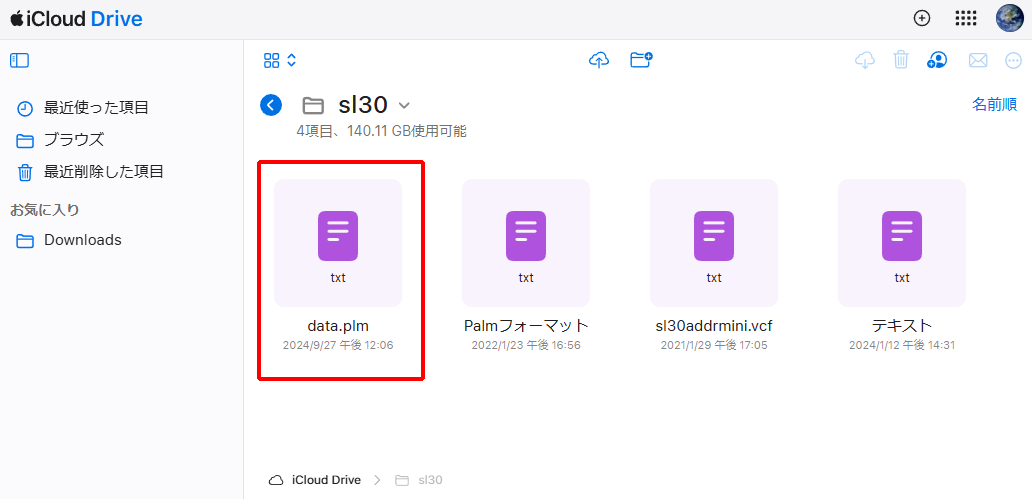Viewport: 1032px width, 499px height.
Task: Click date 2021/1/29 午後 17:05
Action: click(714, 345)
